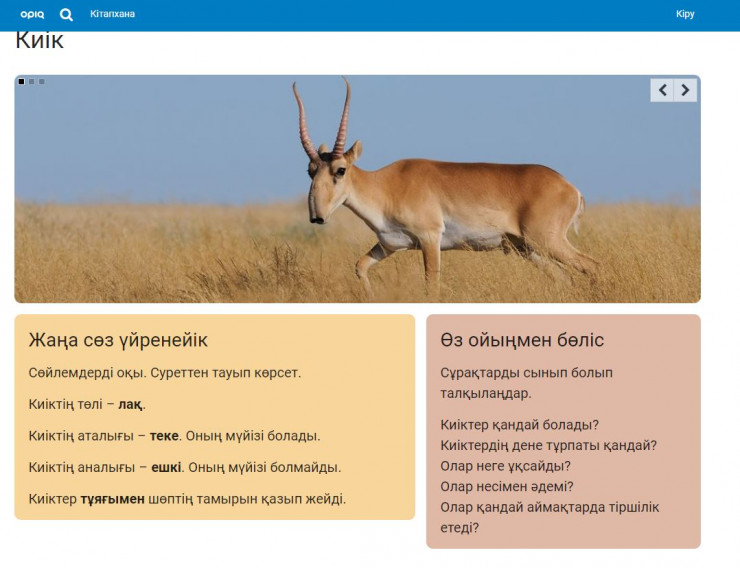The image size is (740, 568).
Task: Select the first carousel indicator dot
Action: pyautogui.click(x=22, y=81)
